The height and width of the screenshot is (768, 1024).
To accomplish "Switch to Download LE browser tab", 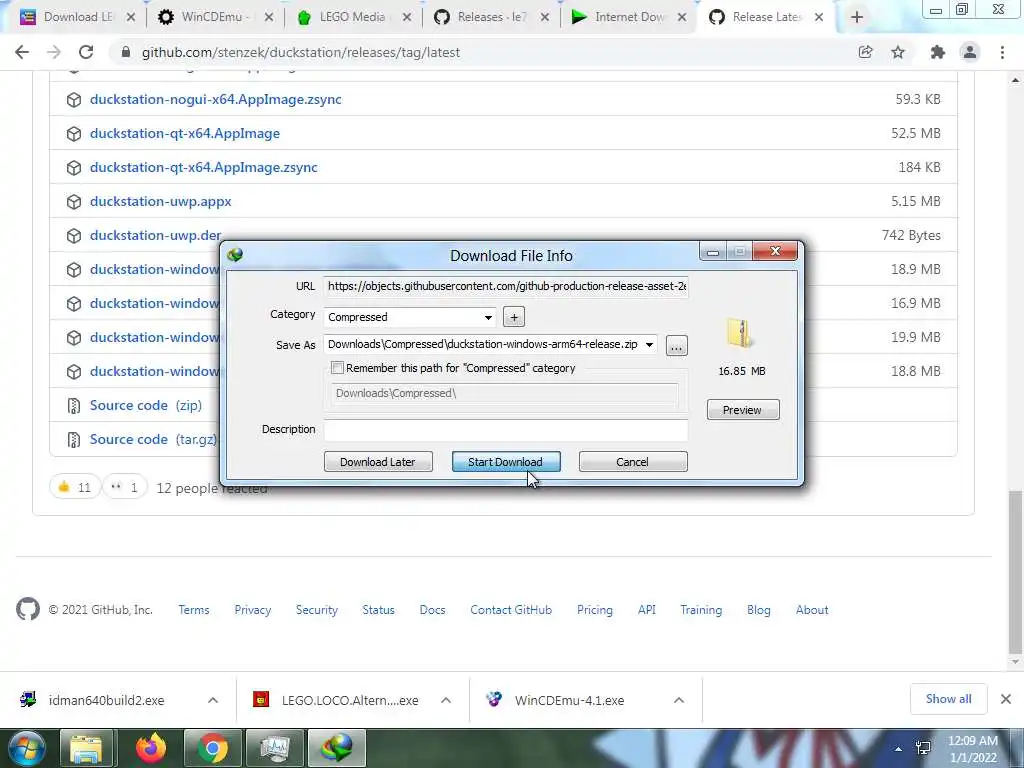I will [76, 17].
